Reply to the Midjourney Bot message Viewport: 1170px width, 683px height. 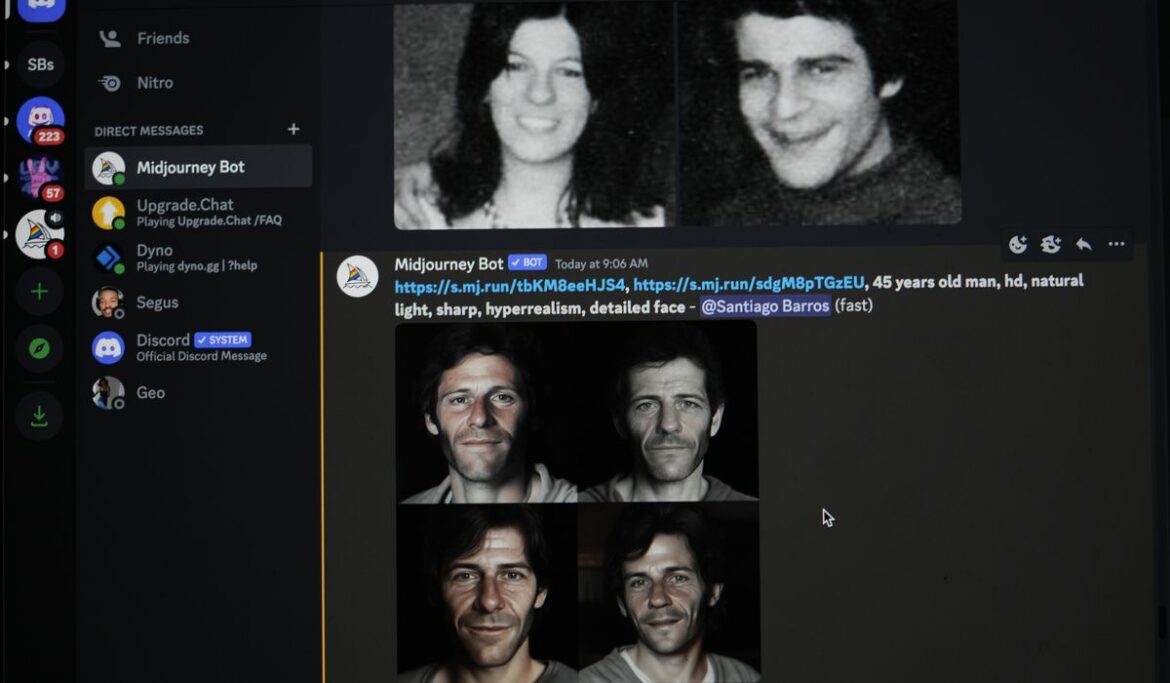tap(1082, 243)
